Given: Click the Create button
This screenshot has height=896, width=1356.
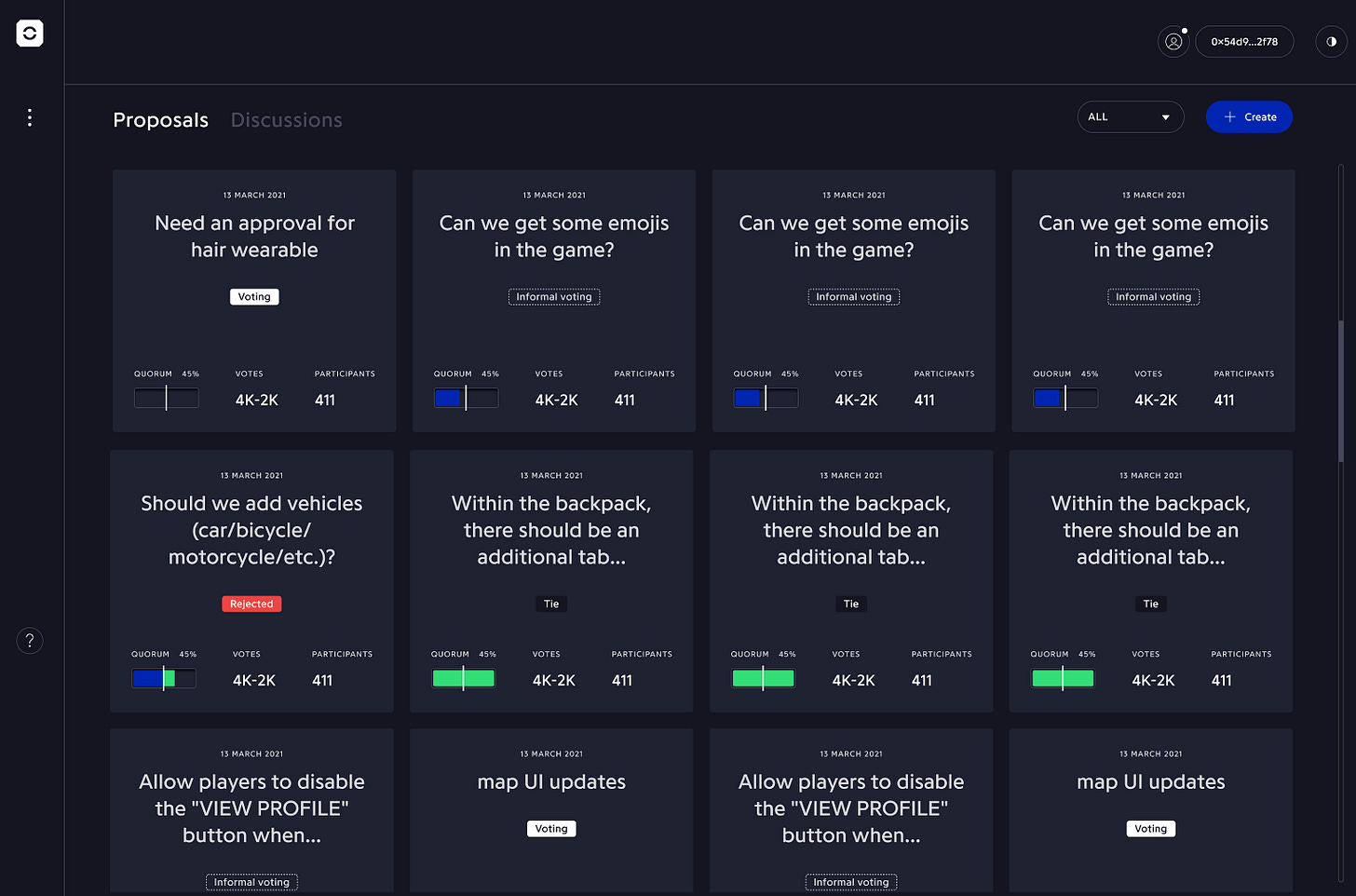Looking at the screenshot, I should click(1249, 117).
